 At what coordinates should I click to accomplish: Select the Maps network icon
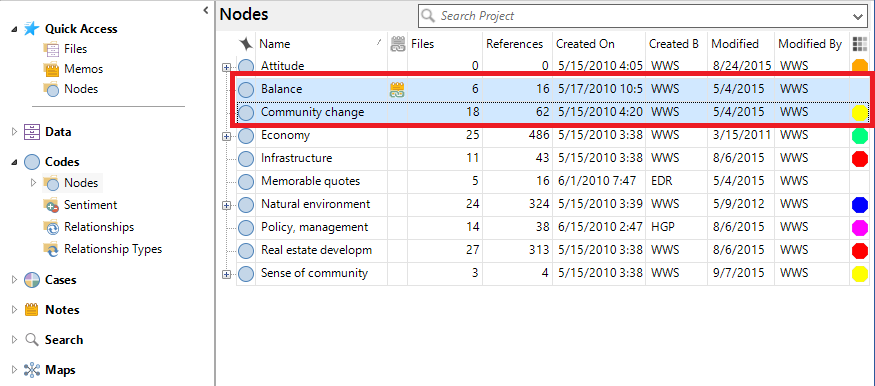[x=32, y=370]
